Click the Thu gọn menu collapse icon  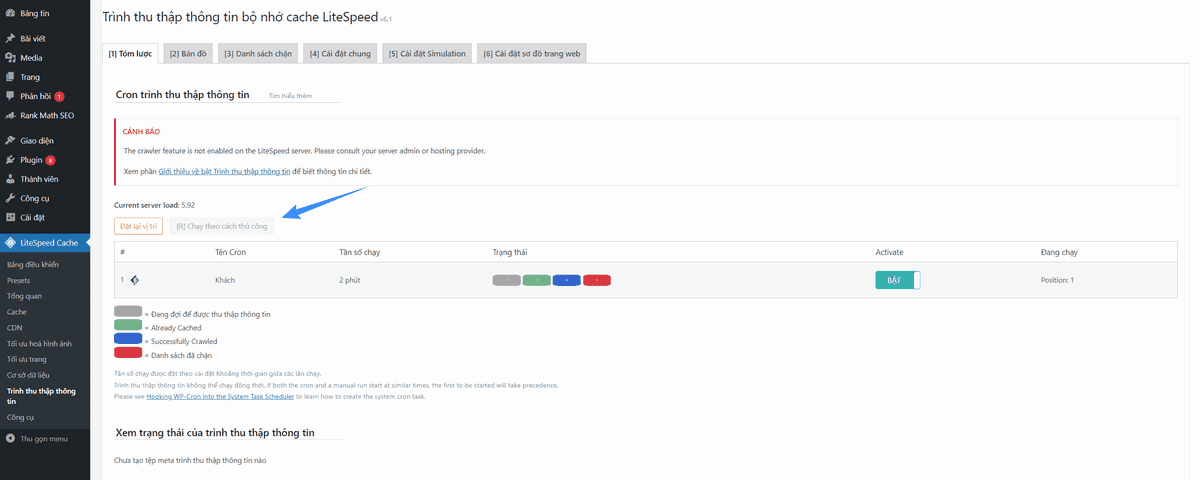(10, 438)
